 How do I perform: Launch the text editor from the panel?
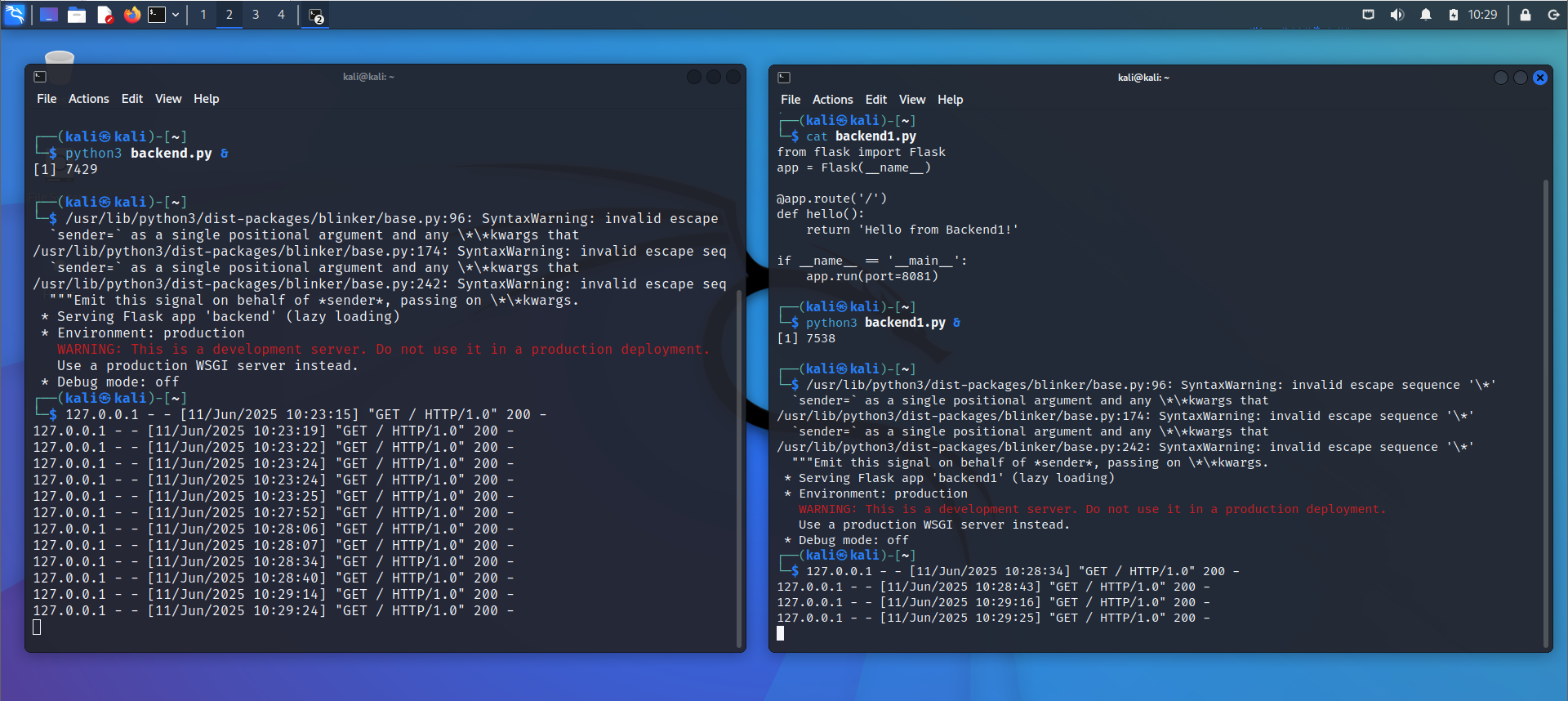(105, 15)
